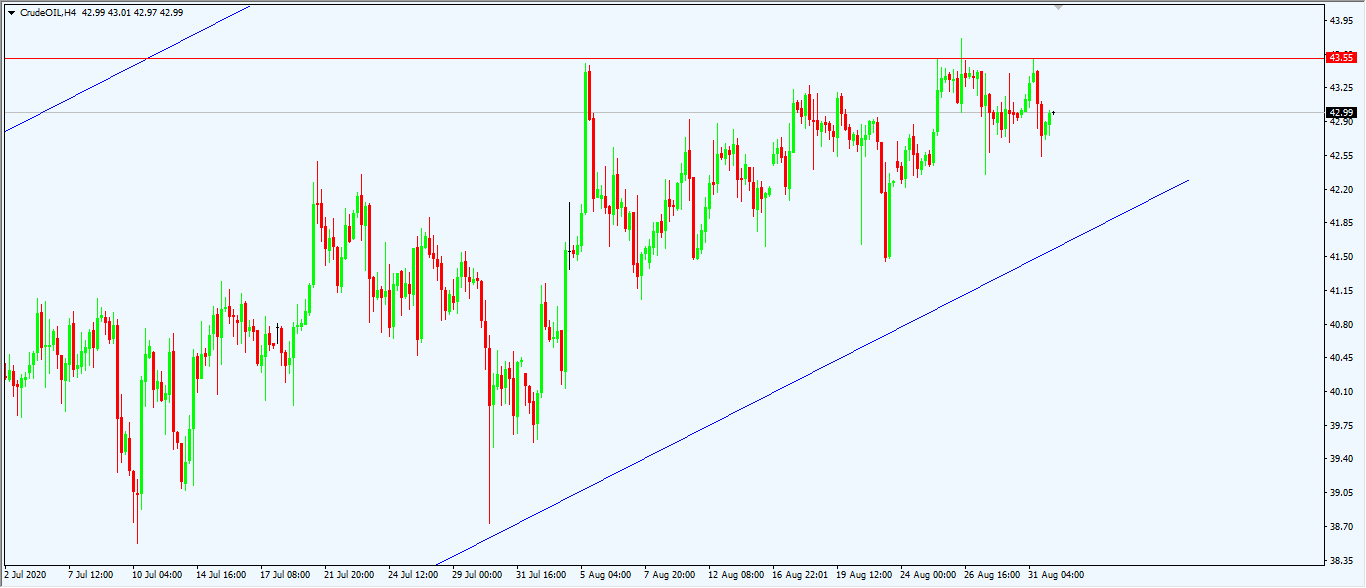1366x588 pixels.
Task: Select the red horizontal resistance line
Action: point(700,59)
